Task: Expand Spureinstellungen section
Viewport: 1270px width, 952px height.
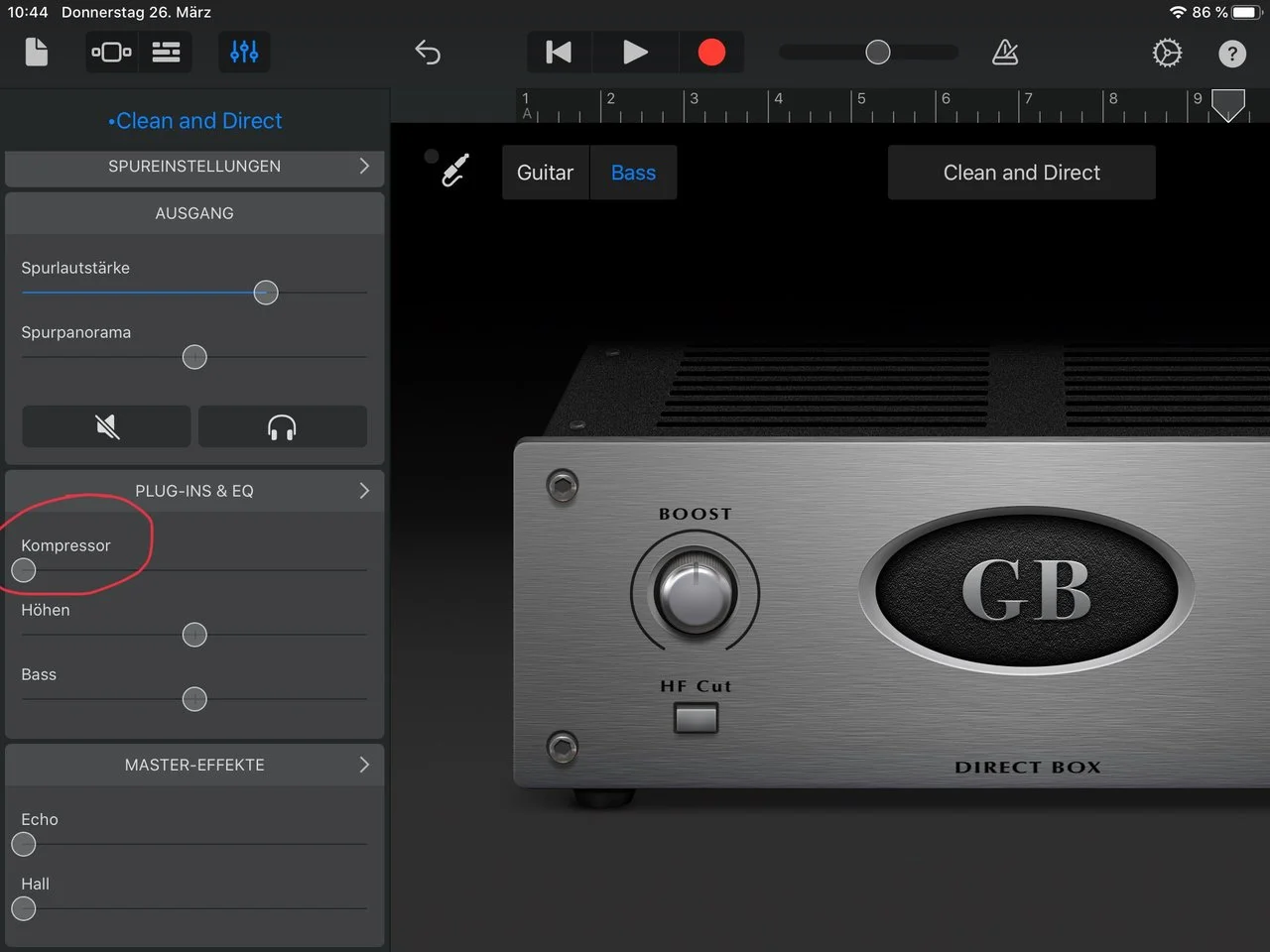Action: click(194, 167)
